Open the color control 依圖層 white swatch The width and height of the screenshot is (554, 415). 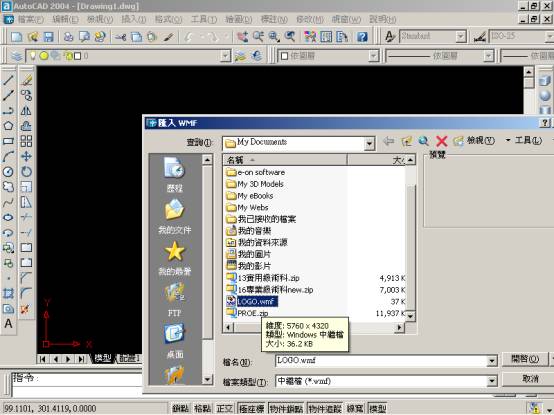click(329, 56)
